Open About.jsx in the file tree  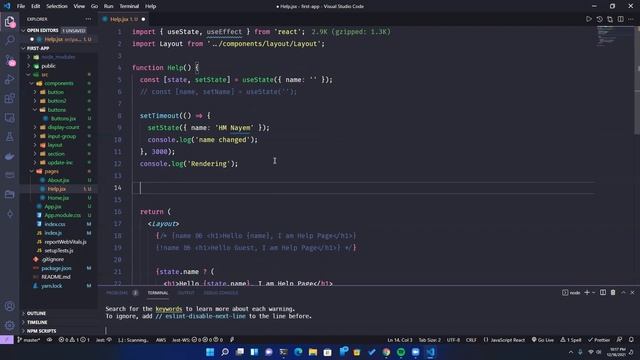pyautogui.click(x=58, y=180)
